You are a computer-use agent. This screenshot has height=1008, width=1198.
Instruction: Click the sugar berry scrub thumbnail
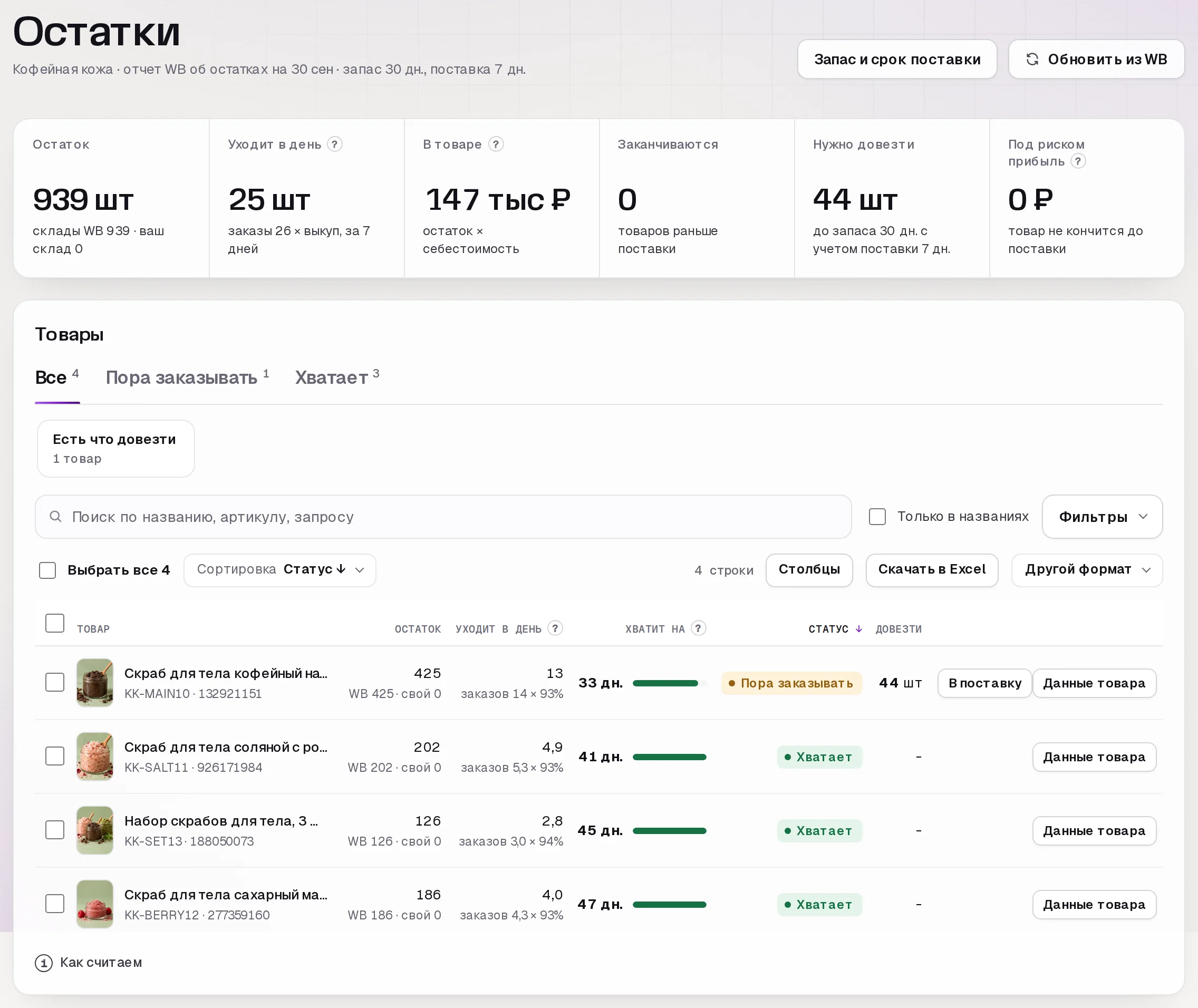pos(95,904)
